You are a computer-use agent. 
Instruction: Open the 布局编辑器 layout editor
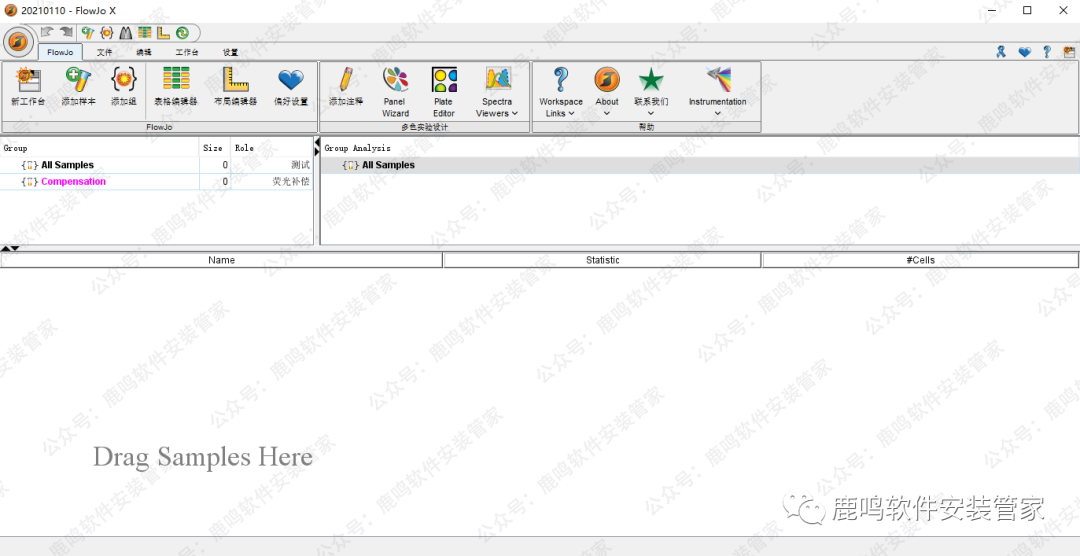coord(235,86)
